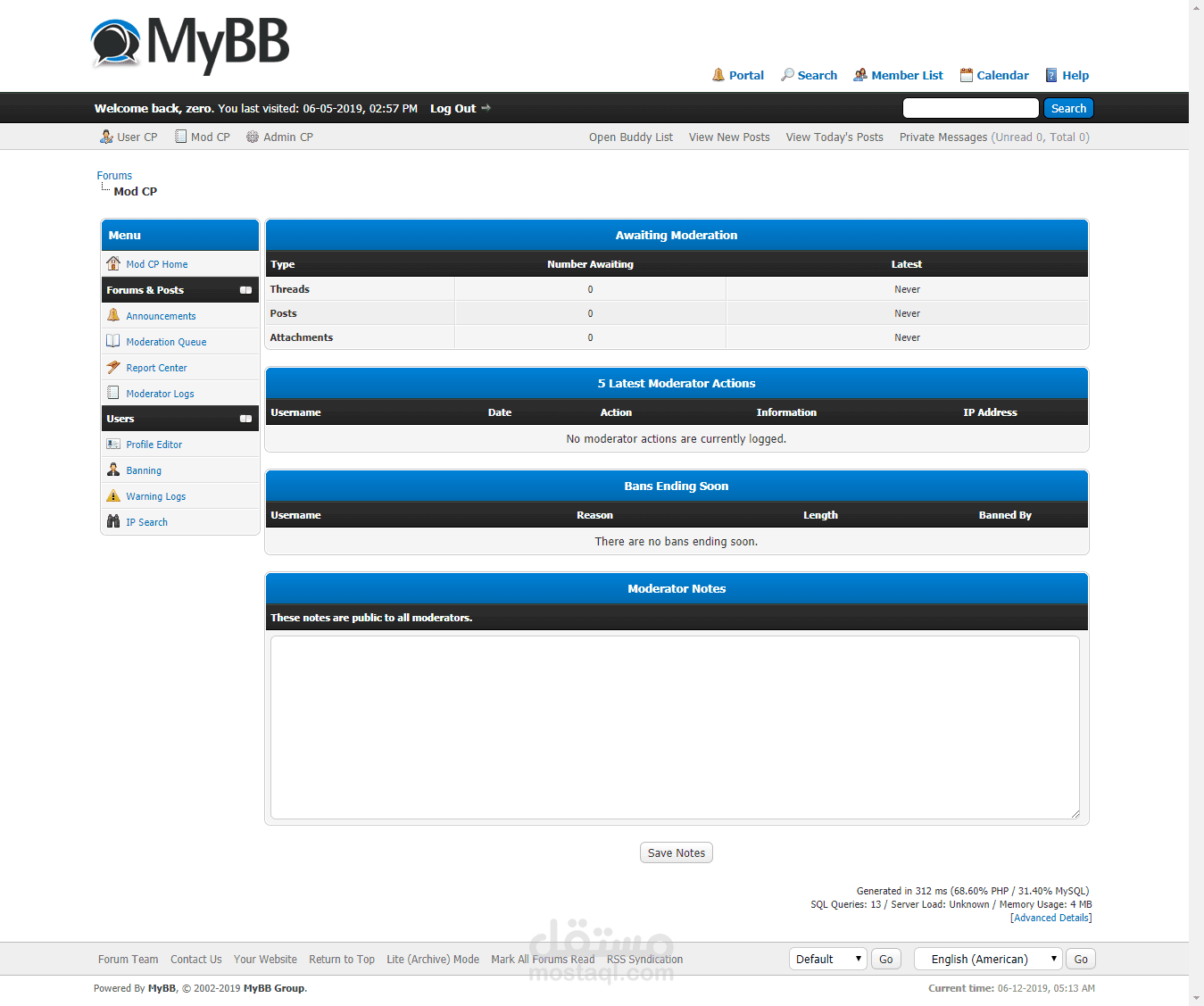
Task: Open the English (American) language dropdown
Action: point(989,959)
